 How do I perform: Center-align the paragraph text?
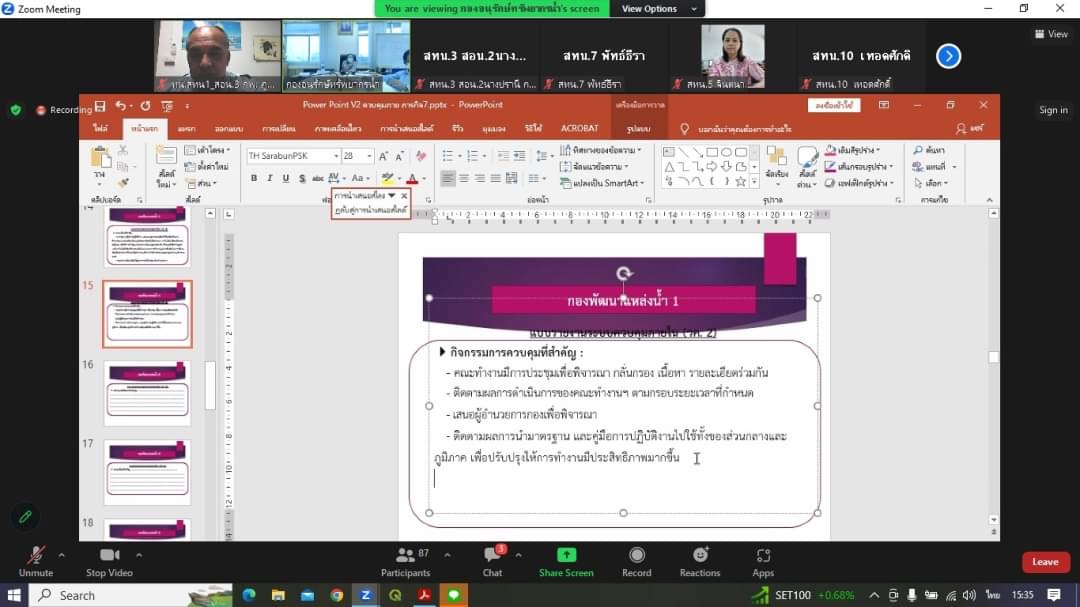coord(464,178)
